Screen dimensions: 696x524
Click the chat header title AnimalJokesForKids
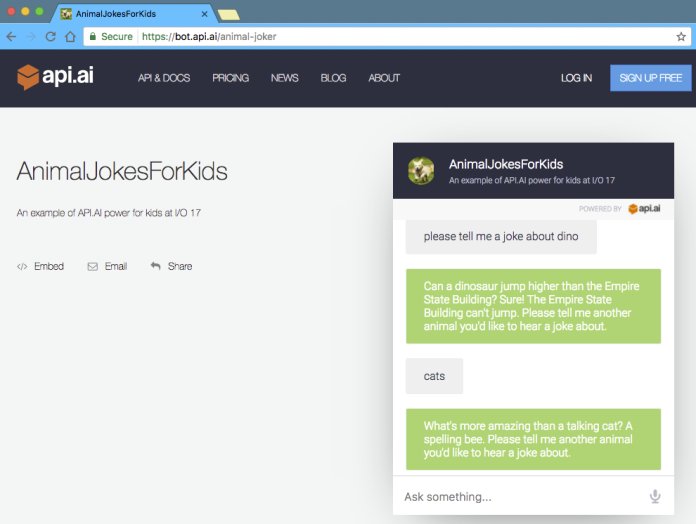click(x=506, y=165)
